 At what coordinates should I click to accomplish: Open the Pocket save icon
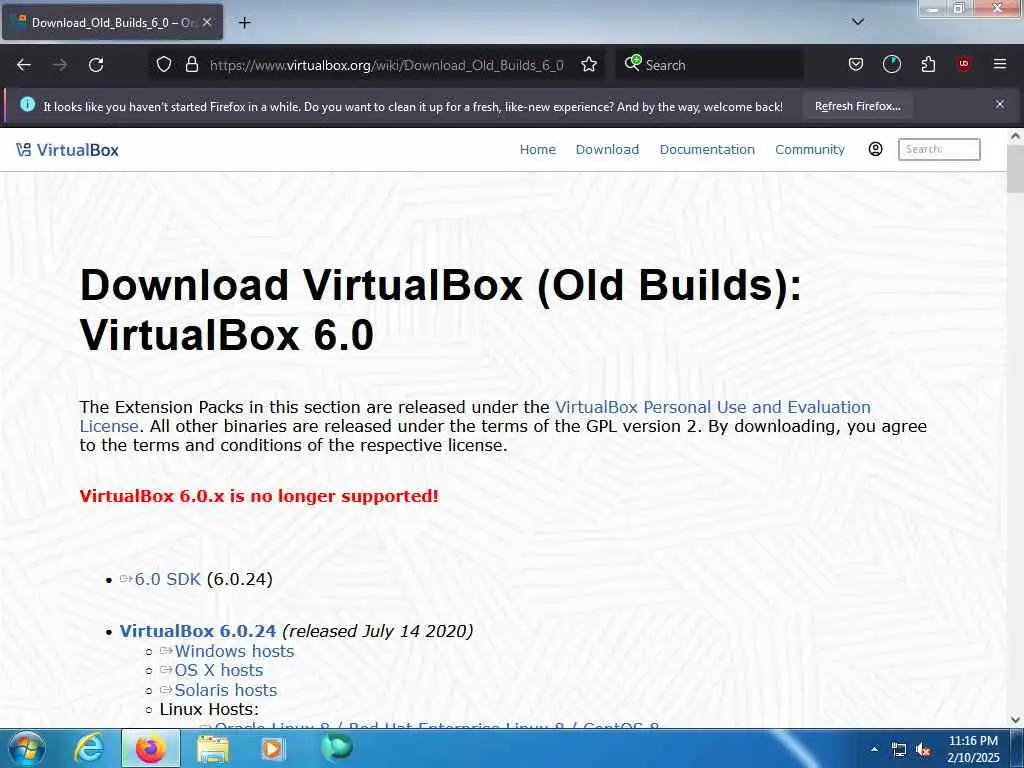pyautogui.click(x=856, y=65)
